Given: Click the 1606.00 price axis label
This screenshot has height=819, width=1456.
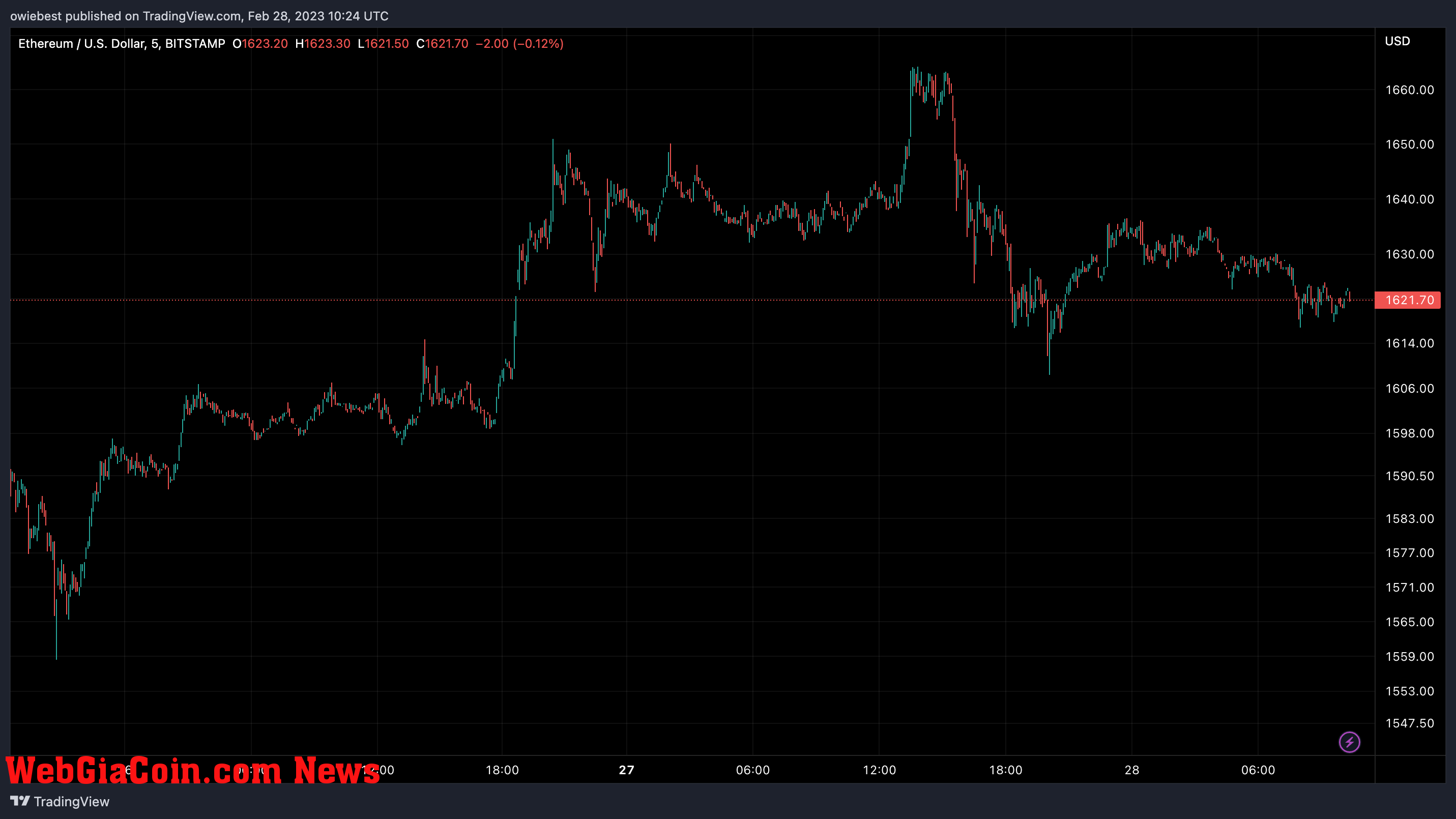Looking at the screenshot, I should [x=1410, y=388].
